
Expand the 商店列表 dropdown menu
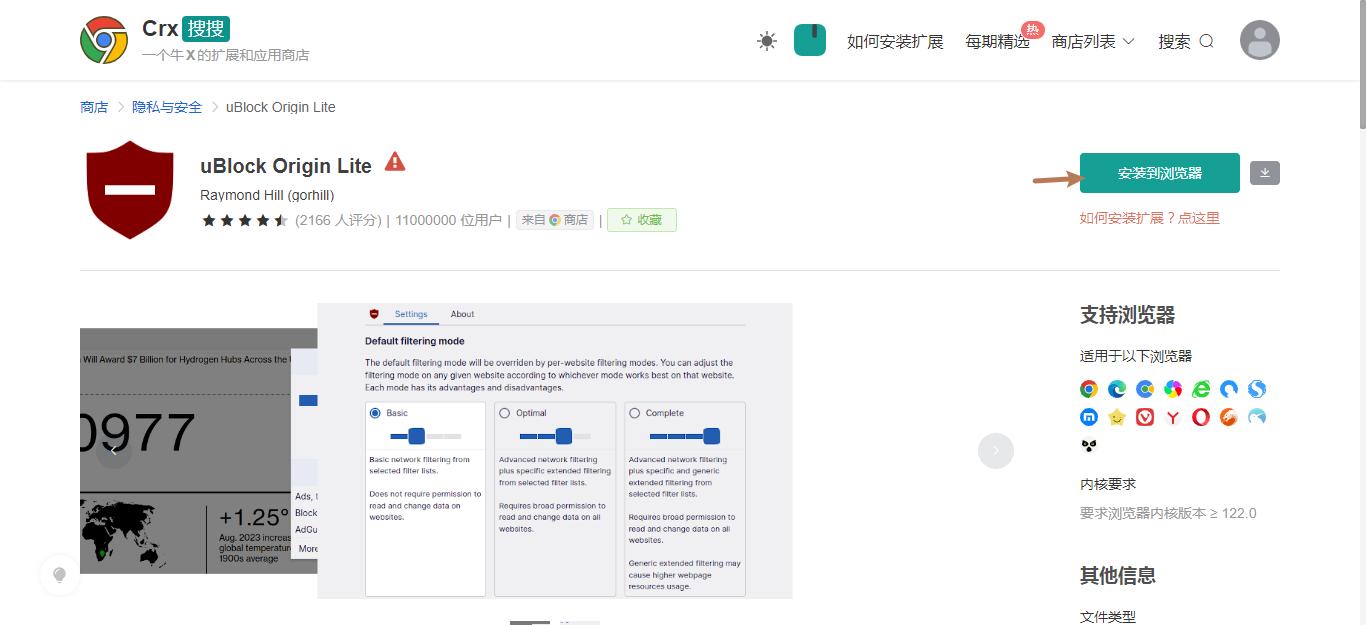tap(1093, 41)
